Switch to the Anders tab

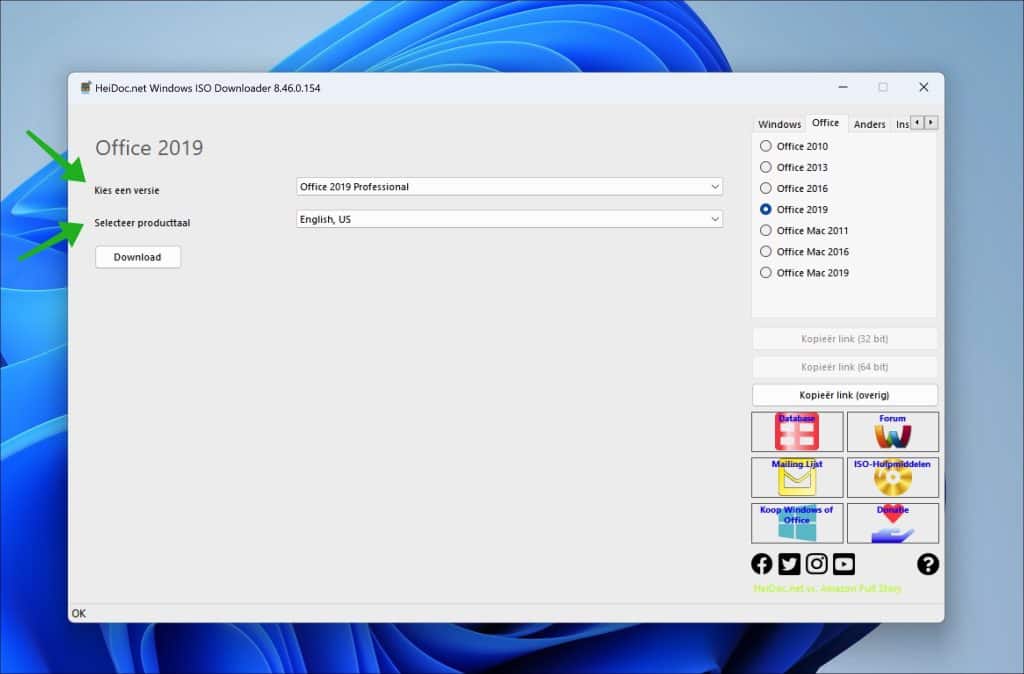(869, 124)
